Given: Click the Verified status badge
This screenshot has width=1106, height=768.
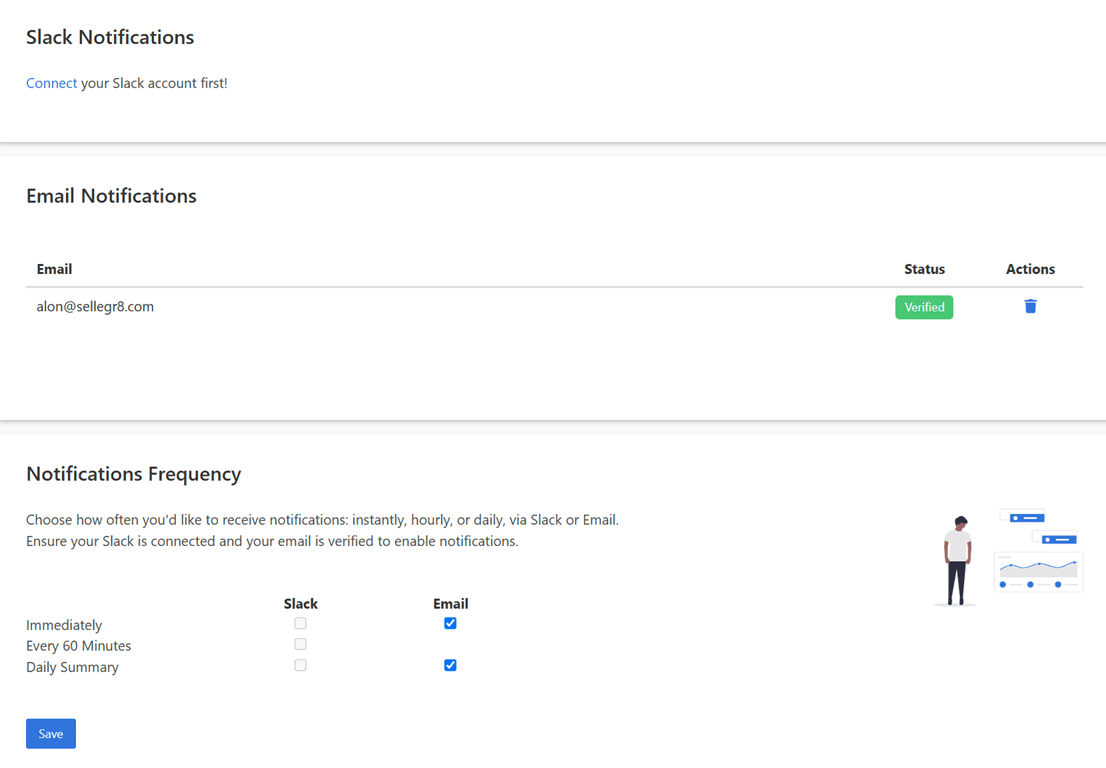Looking at the screenshot, I should click(923, 306).
